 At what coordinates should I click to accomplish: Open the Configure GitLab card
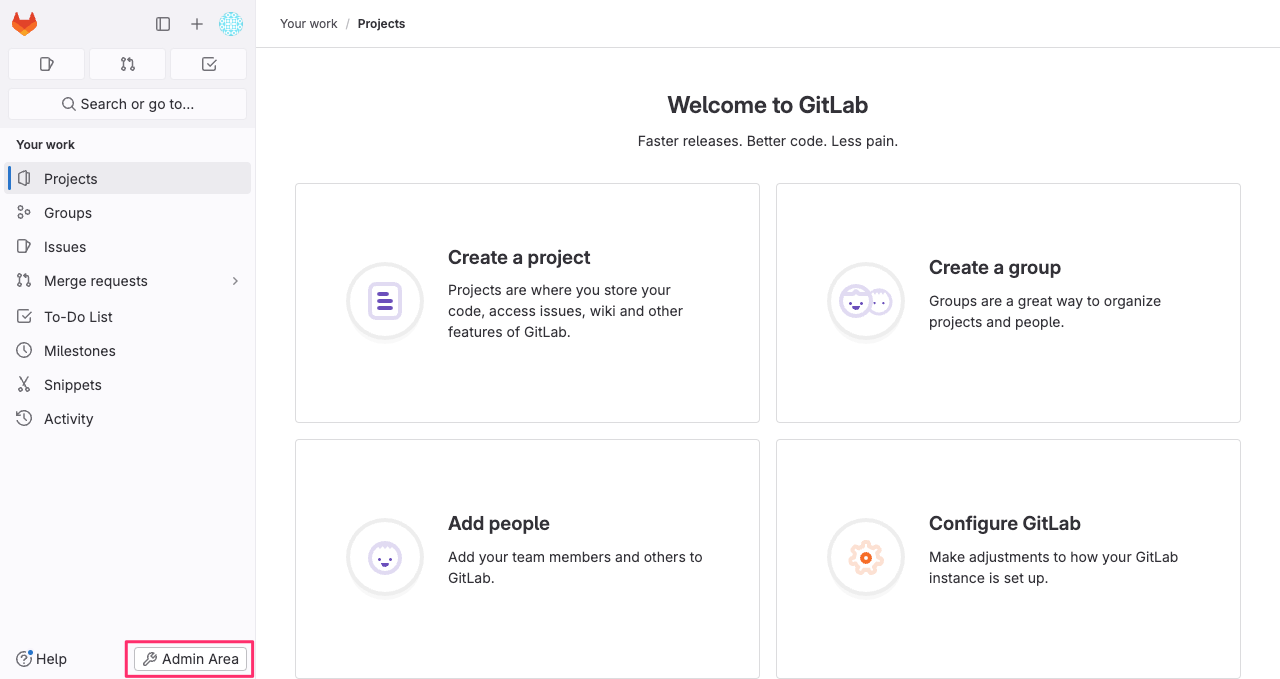click(x=1008, y=559)
